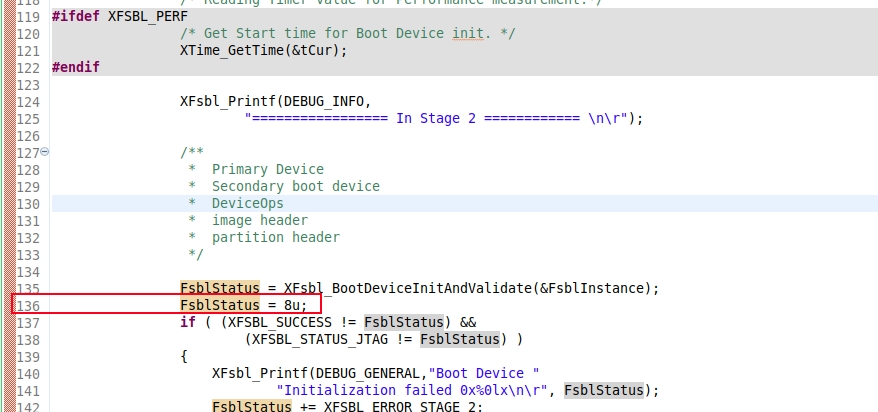Image resolution: width=878 pixels, height=412 pixels.
Task: Click the 'Secondary boot device' comment line
Action: [x=295, y=186]
